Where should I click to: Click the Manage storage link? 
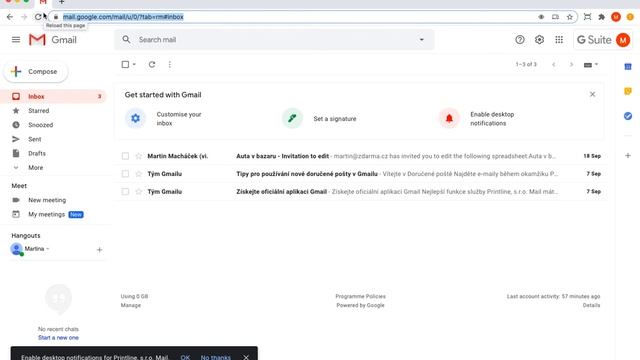click(x=131, y=305)
